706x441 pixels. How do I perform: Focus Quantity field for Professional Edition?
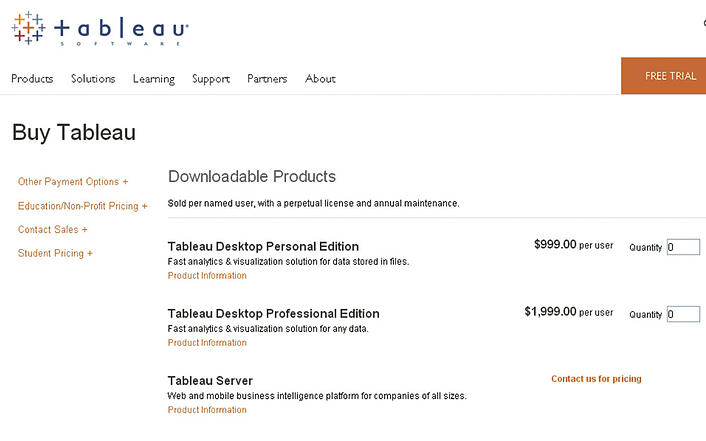[x=683, y=314]
